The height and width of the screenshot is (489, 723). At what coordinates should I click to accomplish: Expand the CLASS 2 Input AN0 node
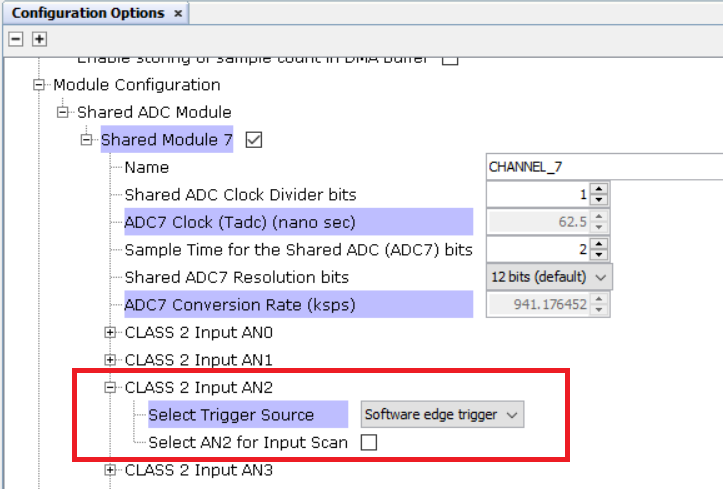coord(111,332)
